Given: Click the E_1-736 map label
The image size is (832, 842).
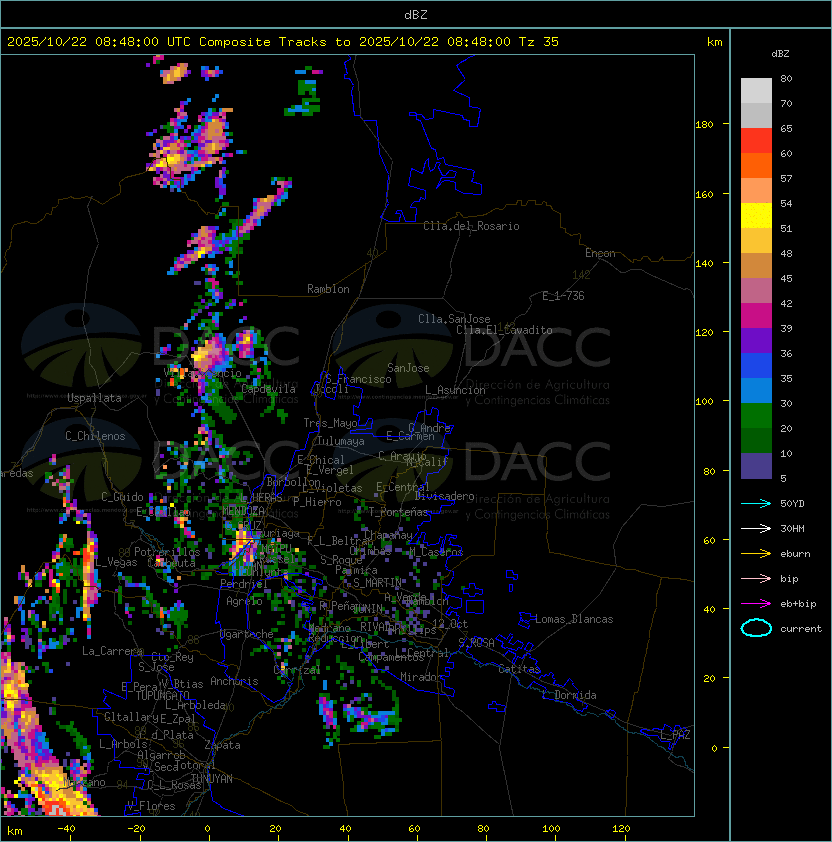Looking at the screenshot, I should (563, 296).
